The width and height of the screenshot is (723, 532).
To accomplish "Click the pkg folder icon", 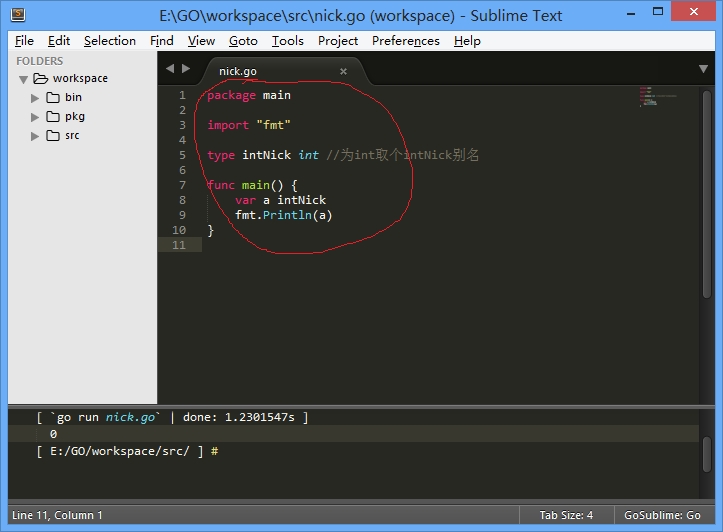I will click(53, 117).
